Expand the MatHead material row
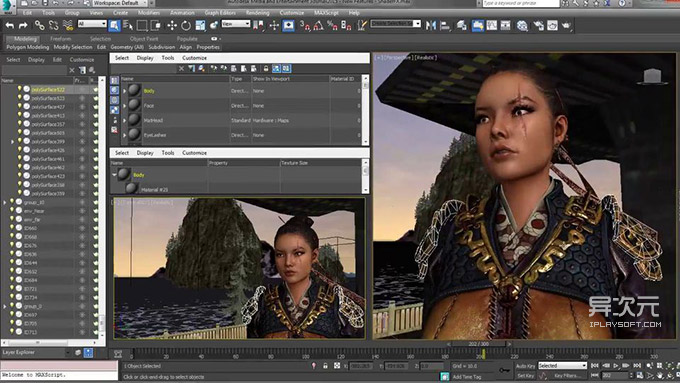This screenshot has width=680, height=383. (124, 121)
